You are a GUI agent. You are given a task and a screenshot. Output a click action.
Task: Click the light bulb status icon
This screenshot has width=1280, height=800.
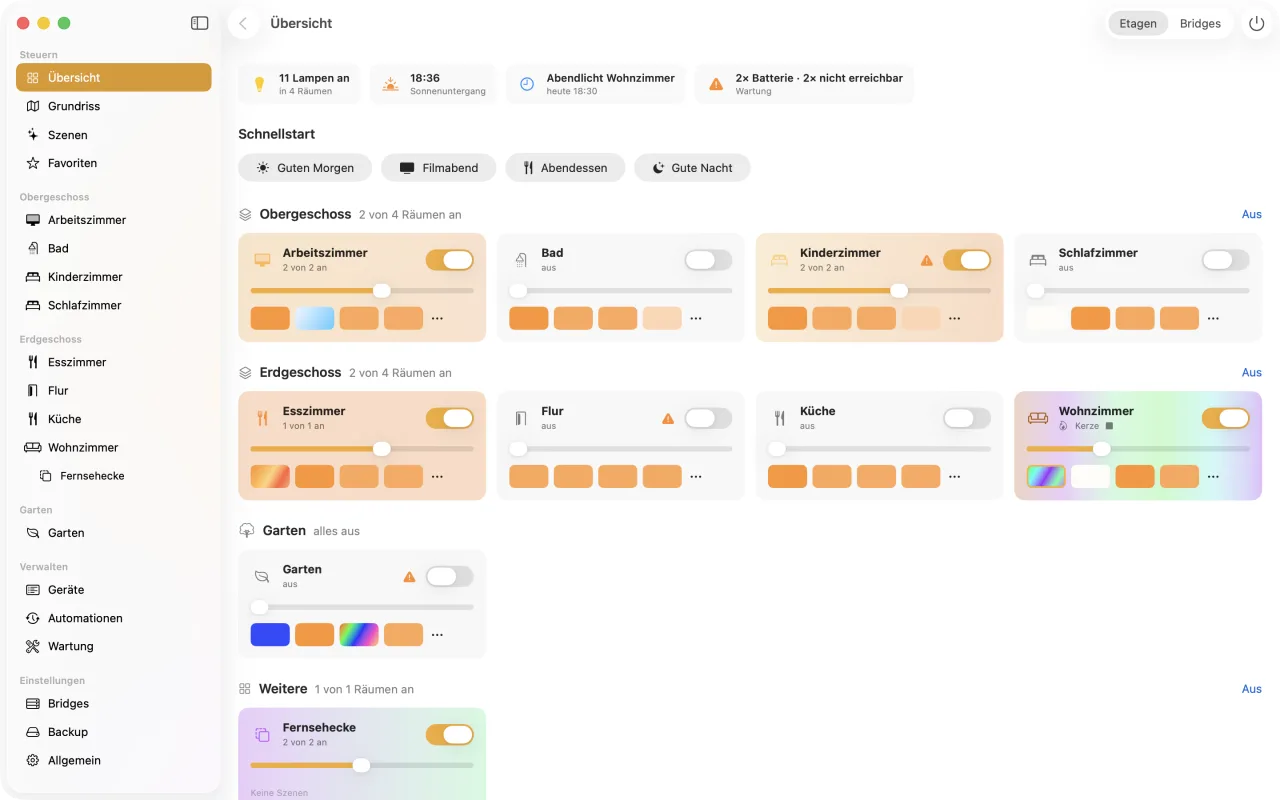(259, 84)
